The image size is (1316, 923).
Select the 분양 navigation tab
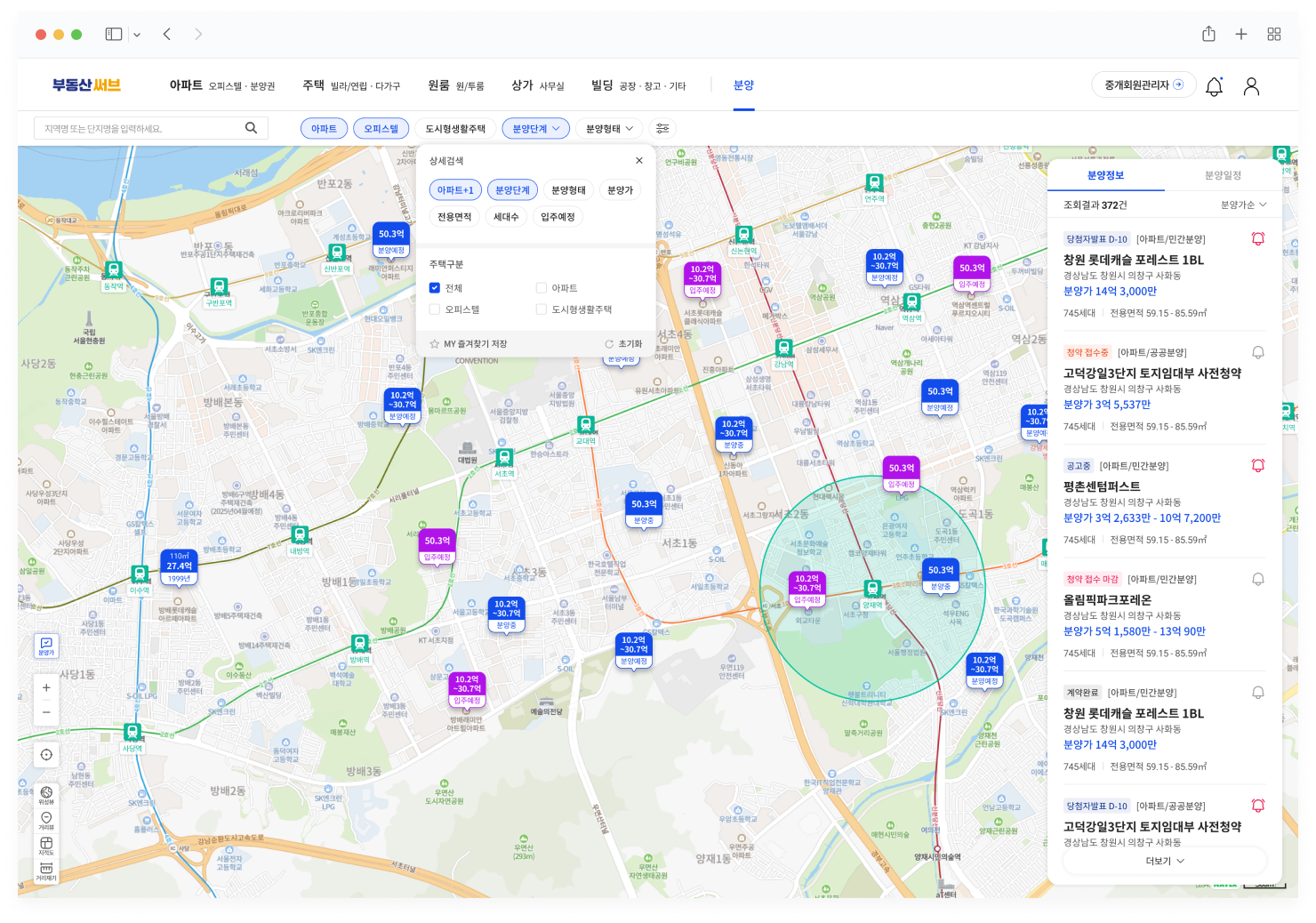(x=743, y=85)
